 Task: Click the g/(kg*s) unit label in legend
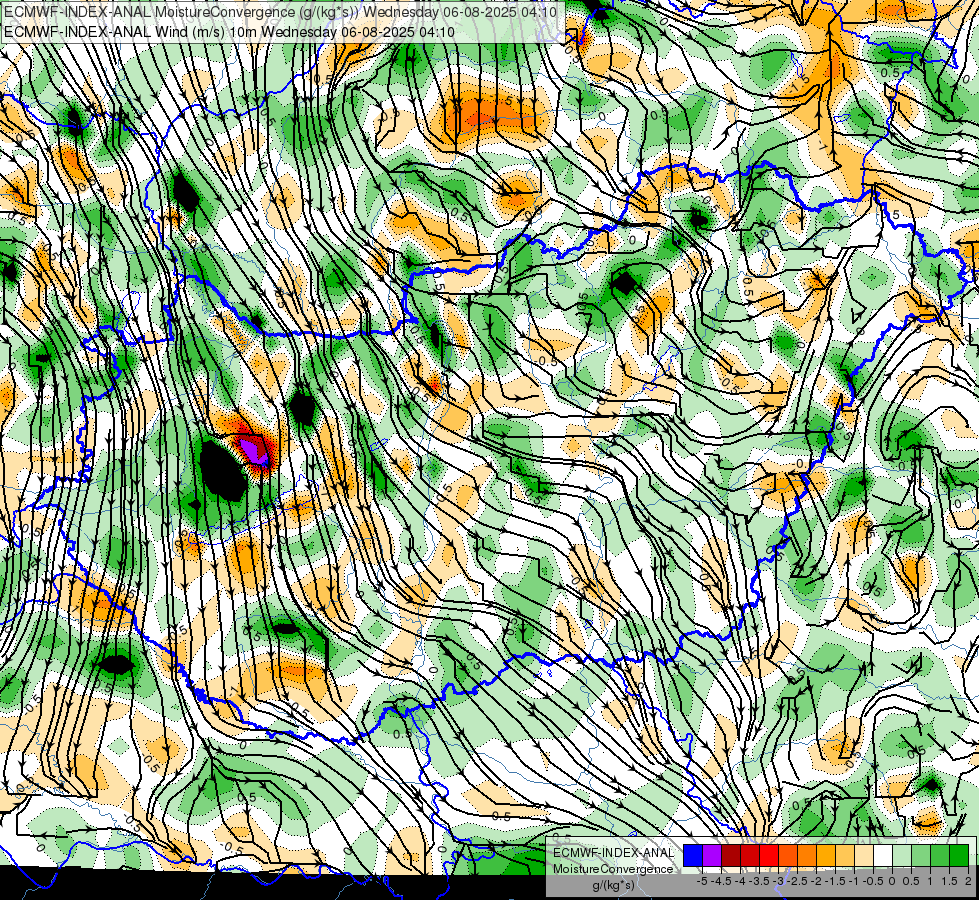613,886
